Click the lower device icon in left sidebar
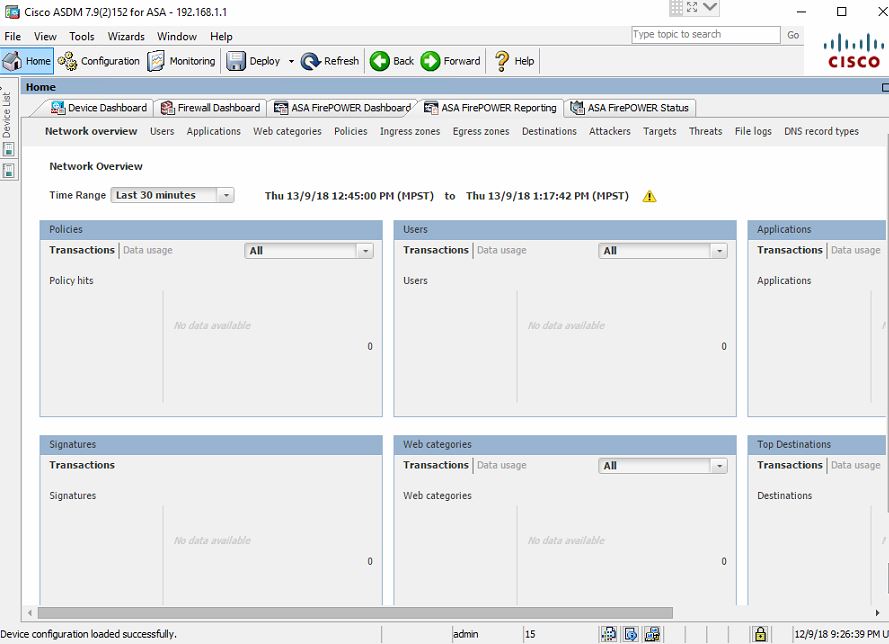Screen dimensions: 889x644 (x=9, y=170)
